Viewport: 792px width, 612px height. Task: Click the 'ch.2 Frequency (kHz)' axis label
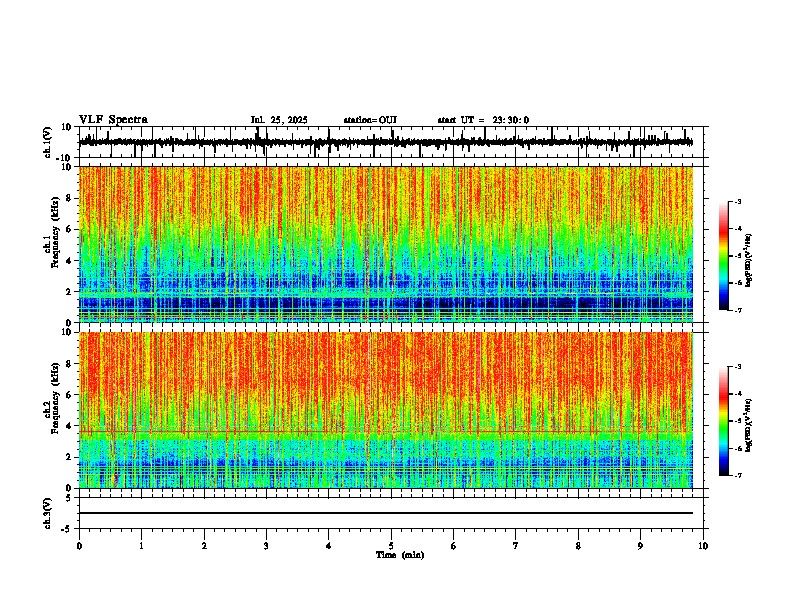[52, 399]
